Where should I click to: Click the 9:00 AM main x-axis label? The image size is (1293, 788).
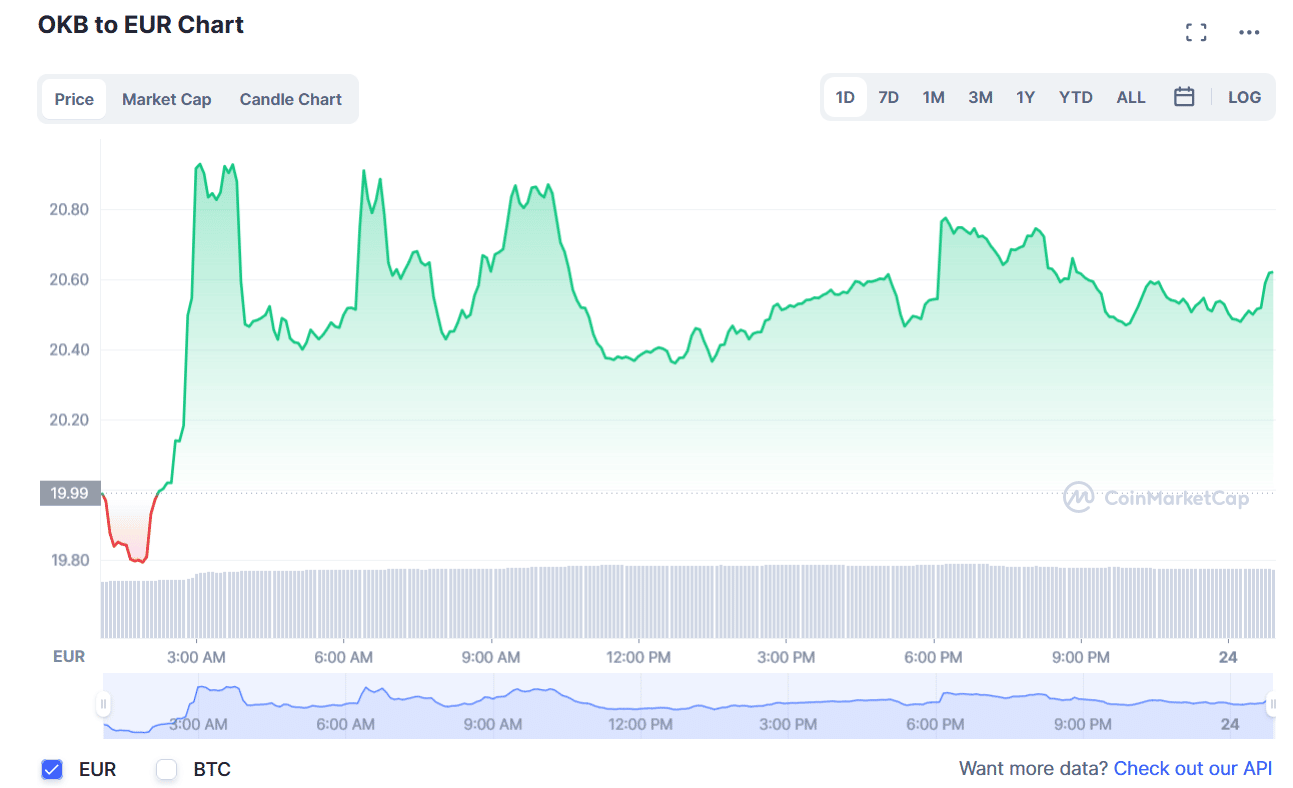[x=492, y=657]
